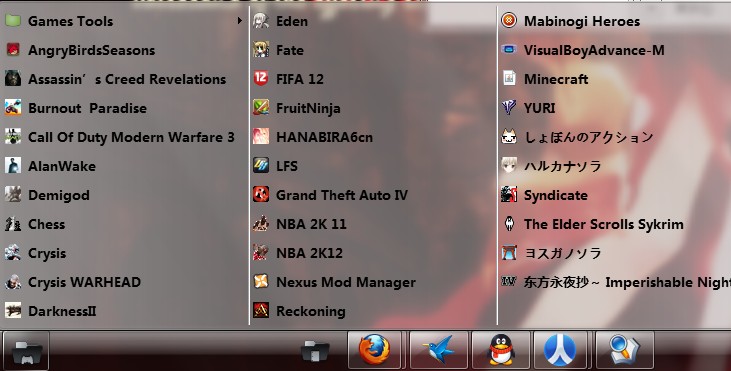Open the blue circular app on taskbar
Screen dimensions: 731x371
coord(560,350)
